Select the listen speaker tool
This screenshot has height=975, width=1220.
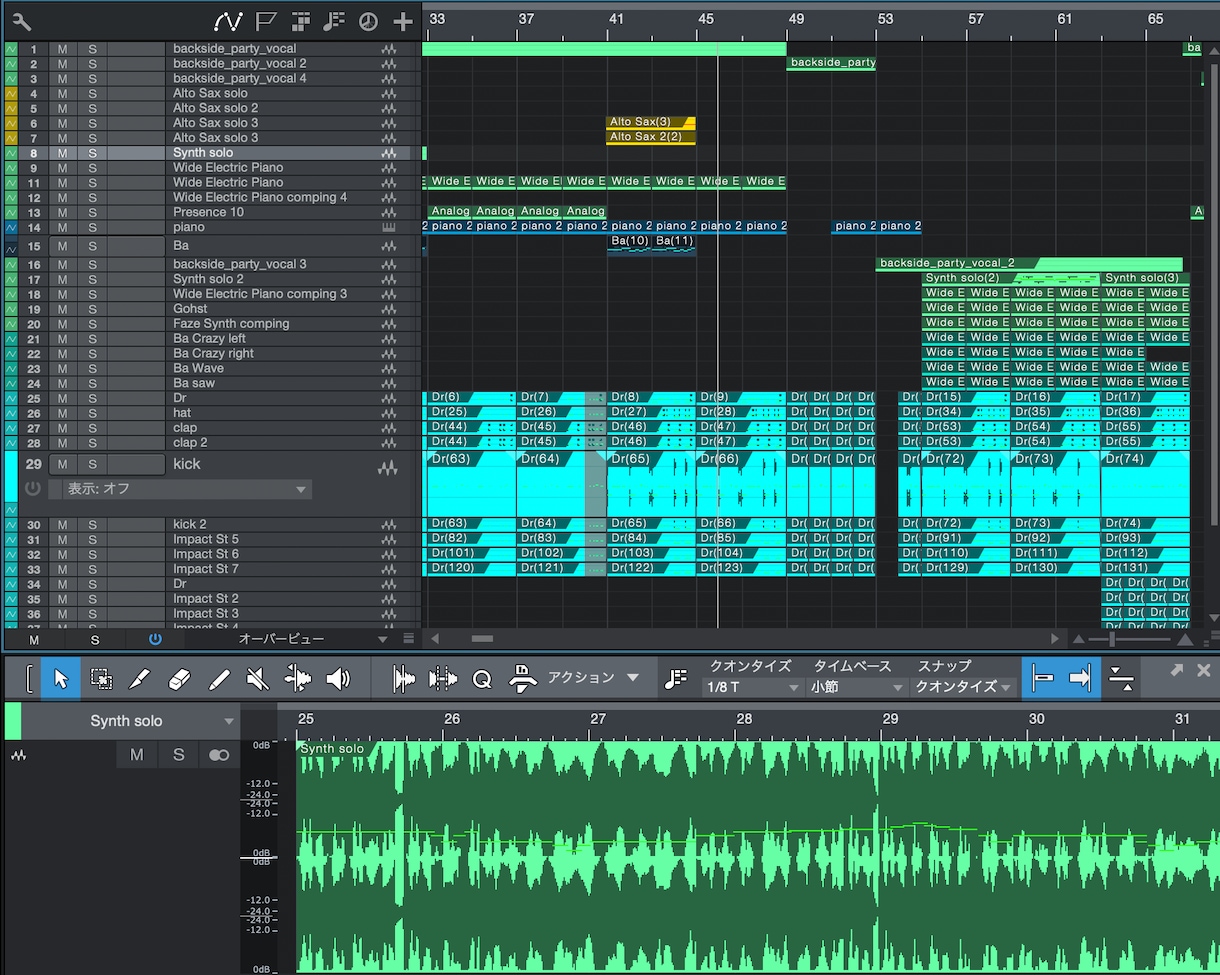[x=338, y=679]
